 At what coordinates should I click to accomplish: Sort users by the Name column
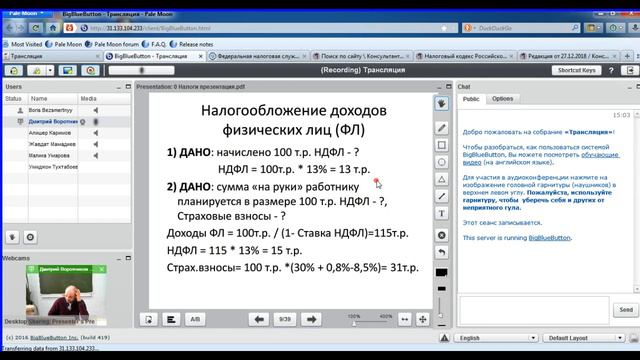click(x=53, y=99)
